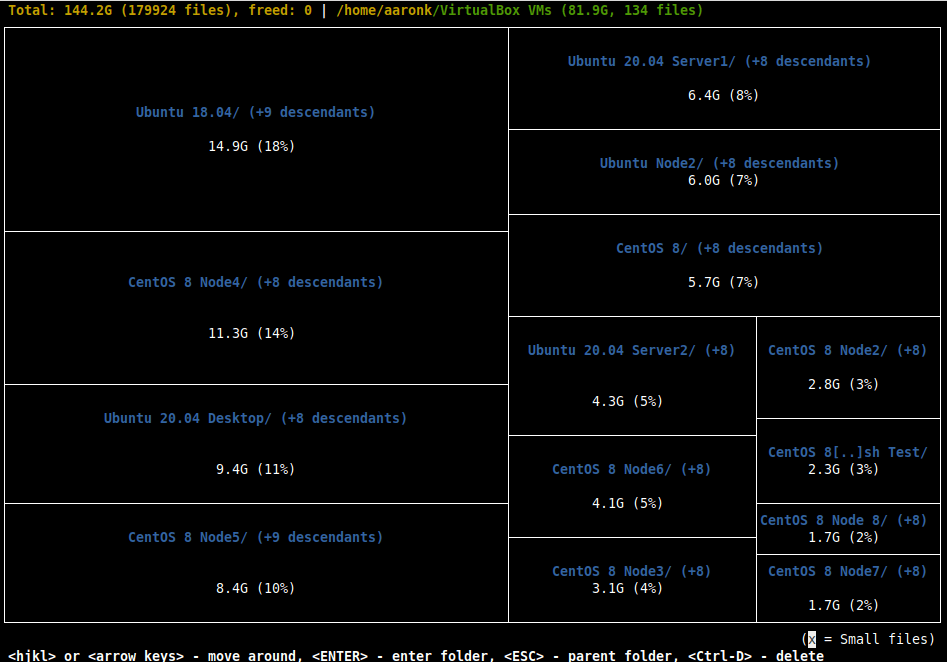Select the CentOS 8 folder at 5.7G

719,265
